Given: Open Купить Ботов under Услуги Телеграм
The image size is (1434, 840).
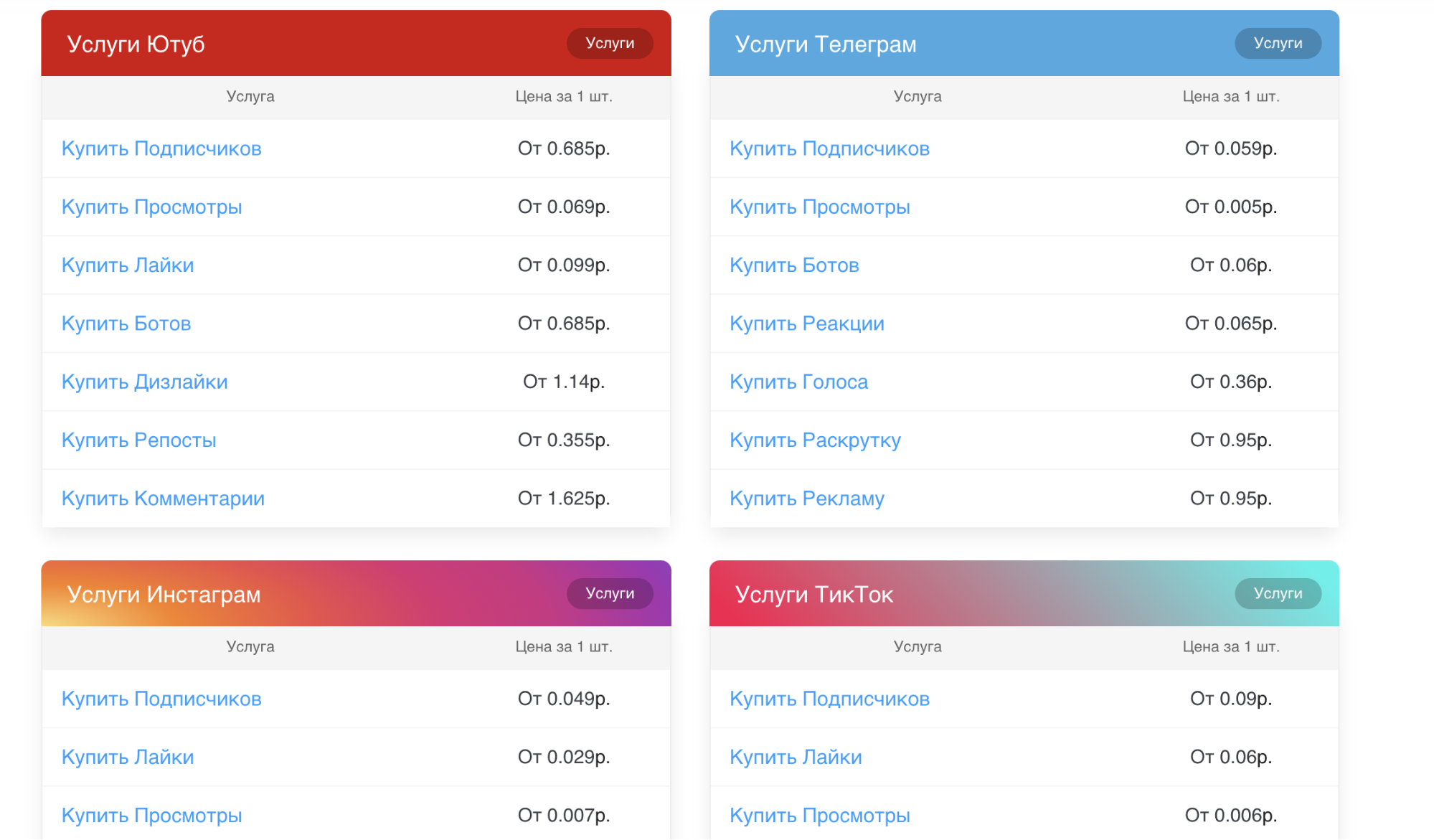Looking at the screenshot, I should point(794,265).
